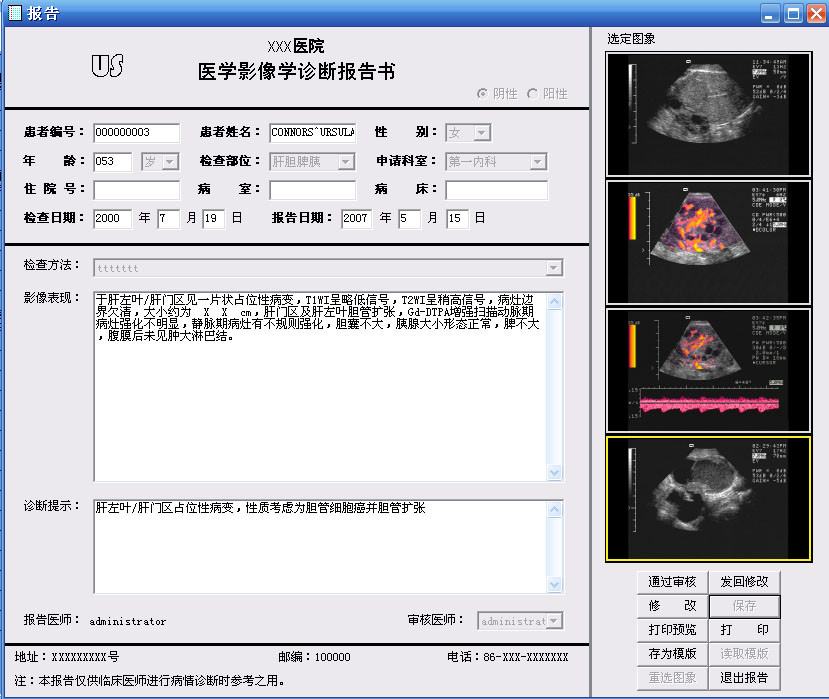The width and height of the screenshot is (829, 699).
Task: Click the 住院号 input field
Action: [x=136, y=190]
